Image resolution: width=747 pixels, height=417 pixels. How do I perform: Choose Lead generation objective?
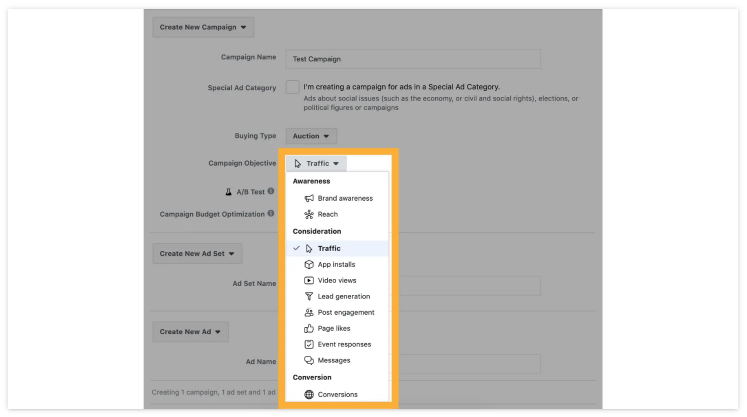[337, 296]
